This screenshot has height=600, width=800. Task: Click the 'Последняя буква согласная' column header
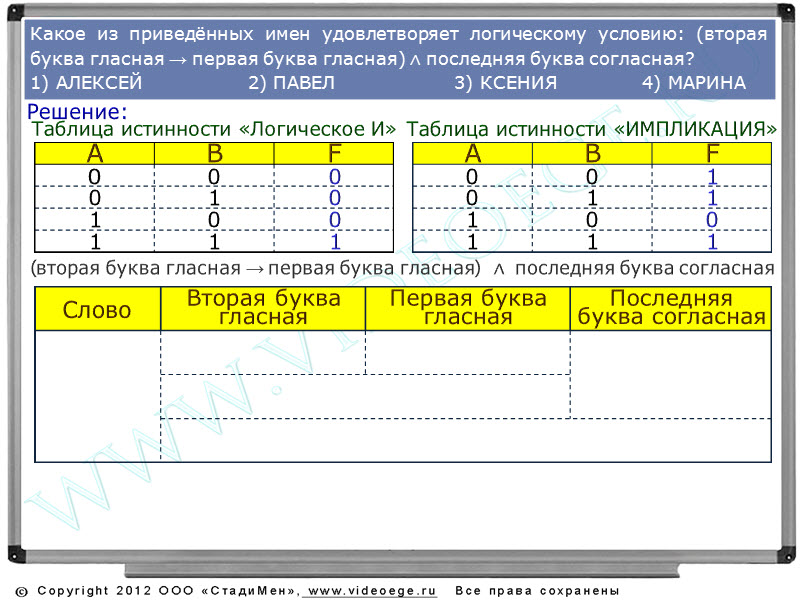coord(671,308)
